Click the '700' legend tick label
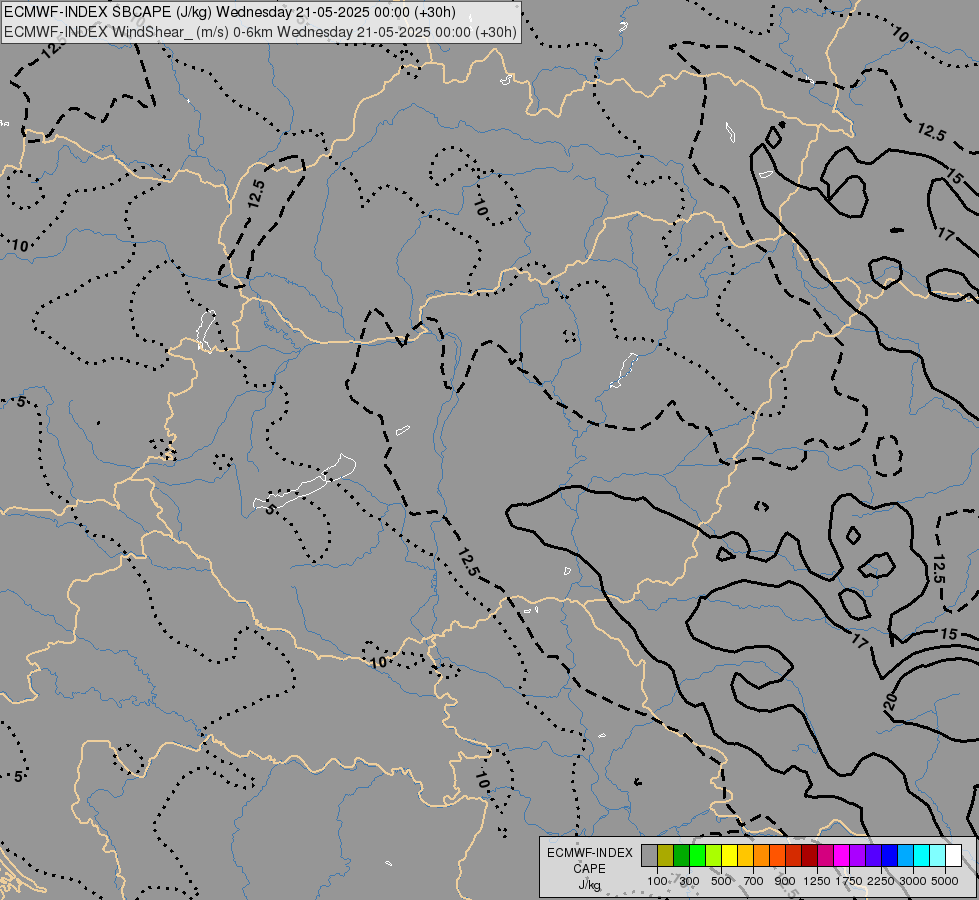The height and width of the screenshot is (900, 979). [754, 881]
